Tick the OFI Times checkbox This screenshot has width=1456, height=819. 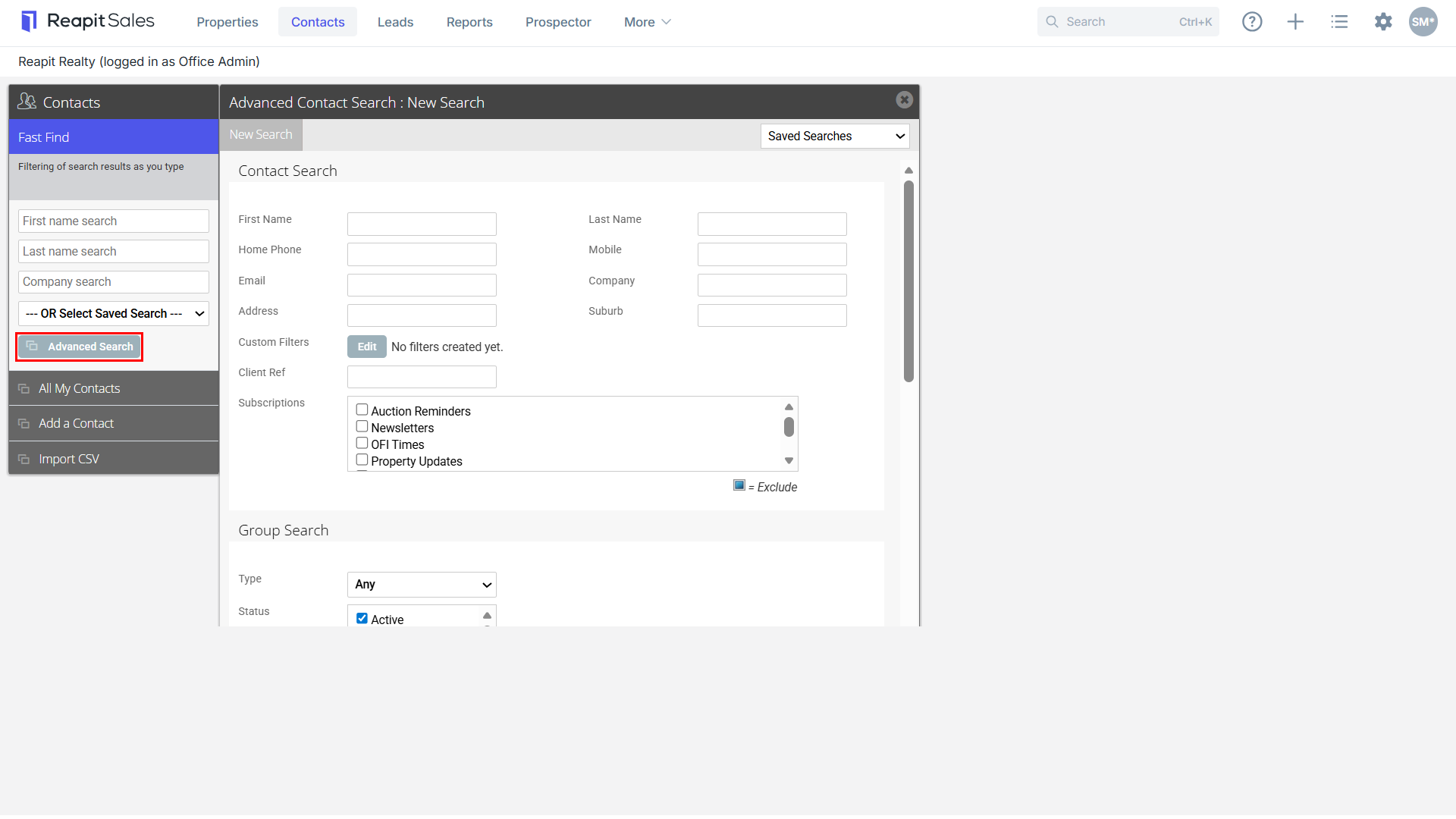[362, 443]
